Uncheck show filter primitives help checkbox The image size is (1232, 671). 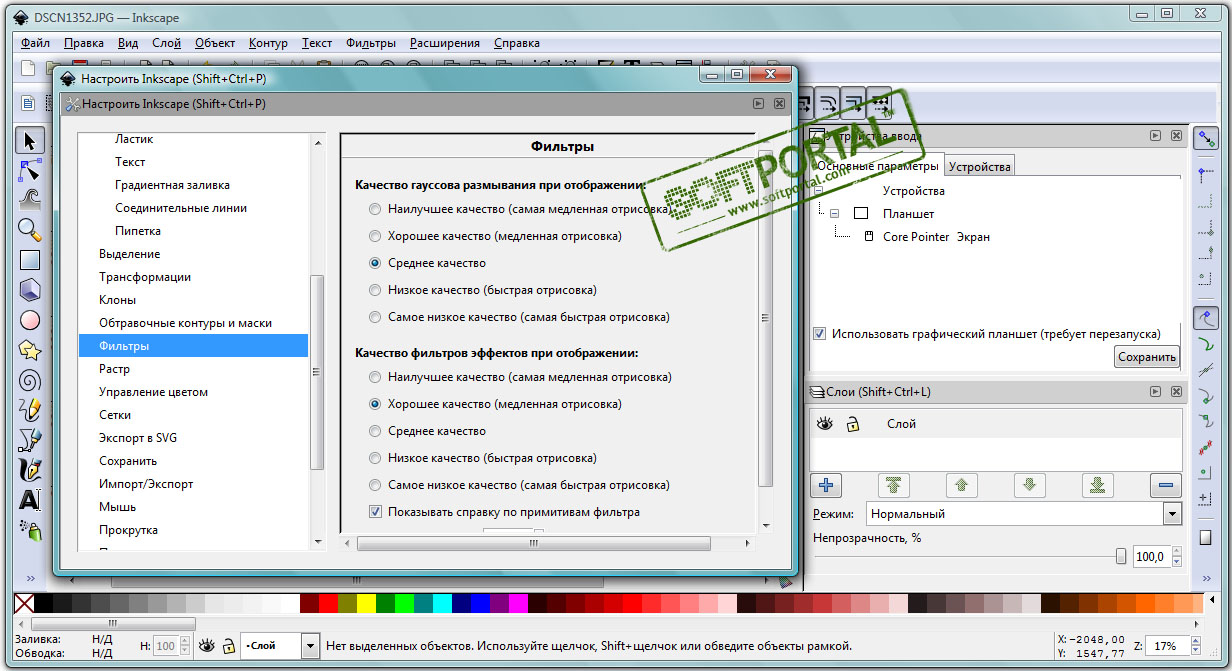pos(375,512)
